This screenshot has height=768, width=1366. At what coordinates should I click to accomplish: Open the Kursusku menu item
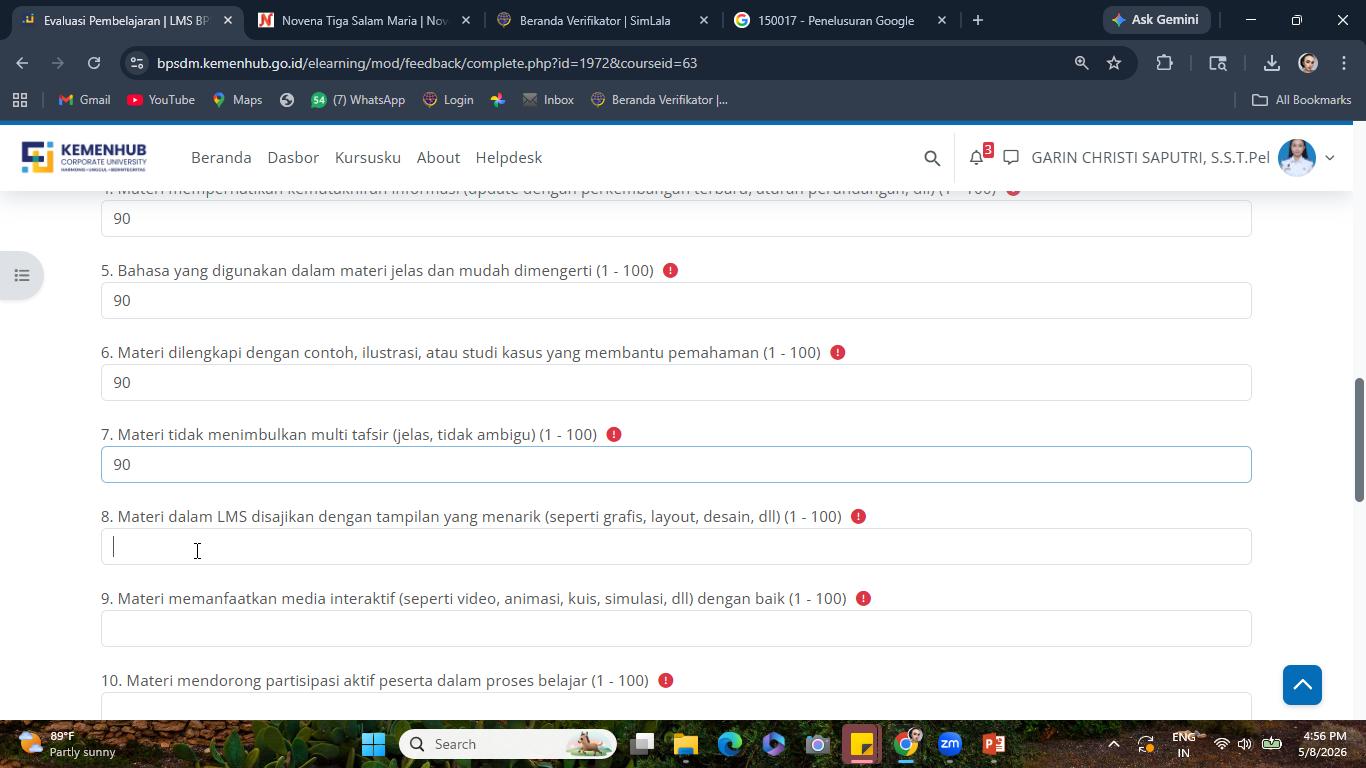coord(368,157)
